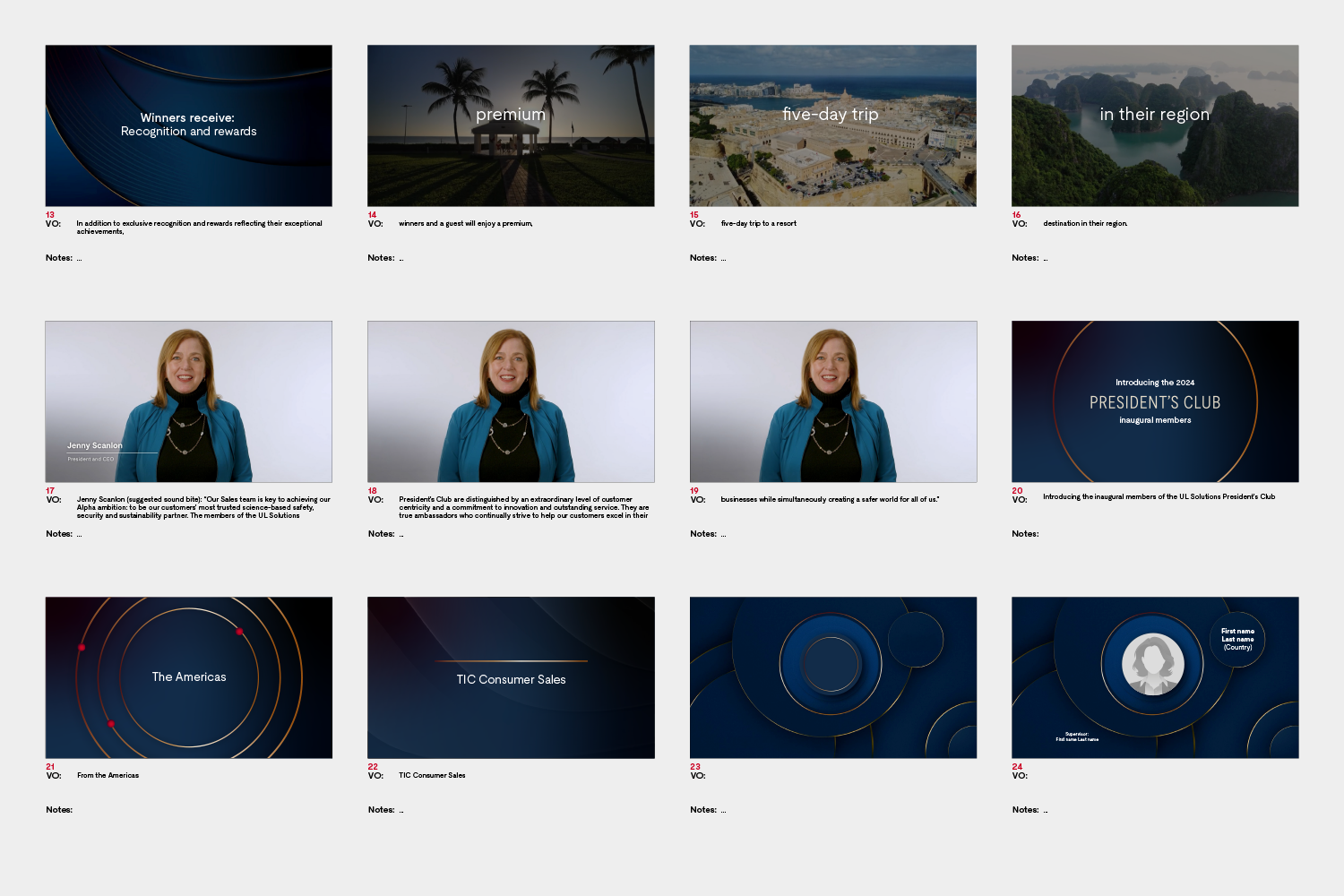Click the 'Notes:' label under frame 24
The height and width of the screenshot is (896, 1344).
[1025, 810]
